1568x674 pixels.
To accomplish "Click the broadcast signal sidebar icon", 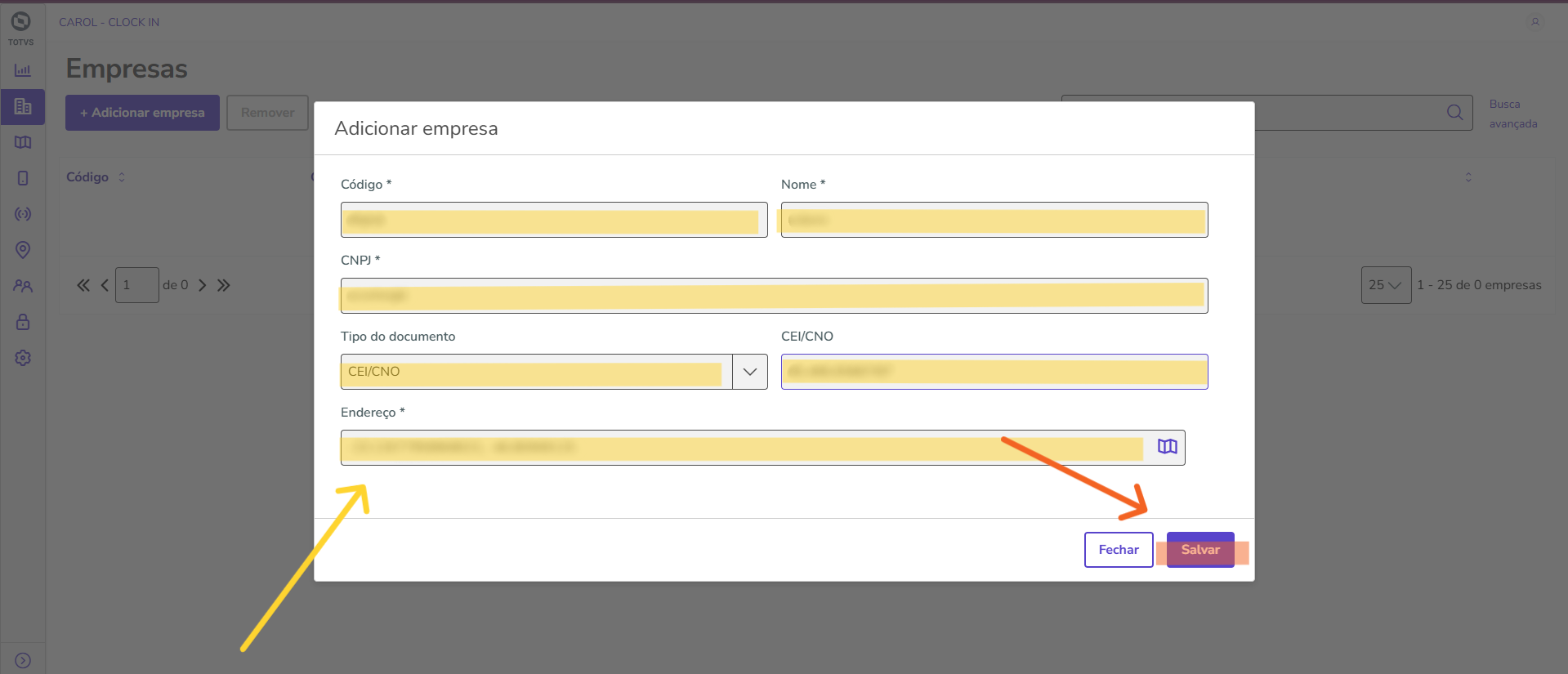I will tap(23, 214).
